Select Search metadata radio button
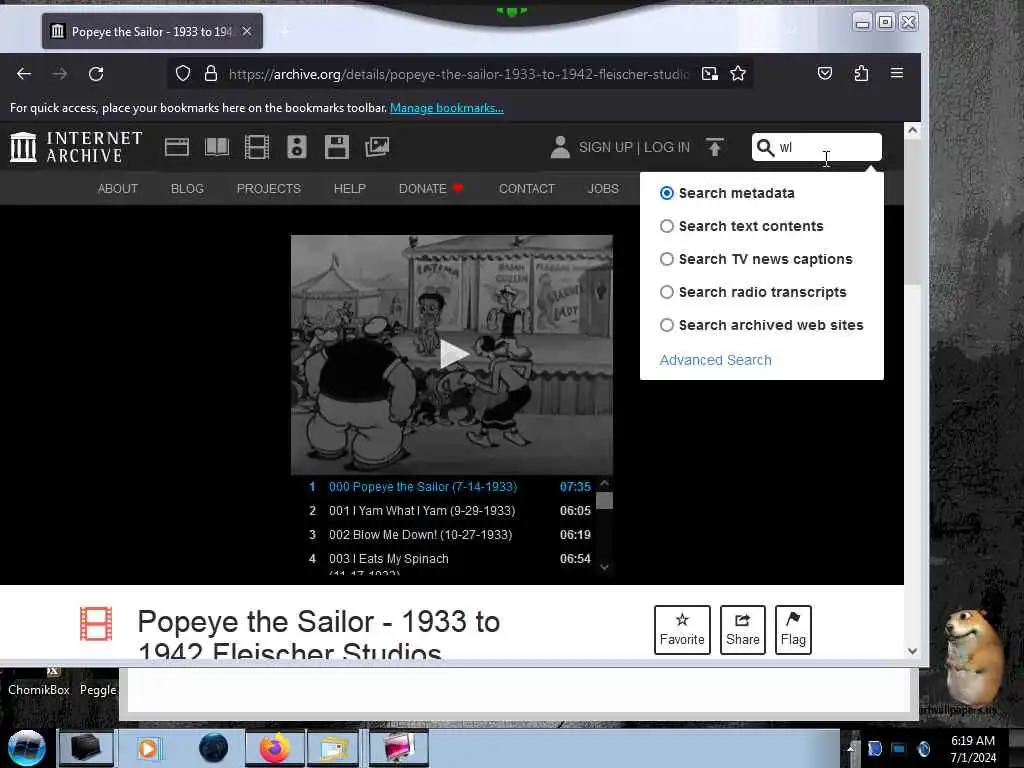1024x768 pixels. pyautogui.click(x=666, y=193)
